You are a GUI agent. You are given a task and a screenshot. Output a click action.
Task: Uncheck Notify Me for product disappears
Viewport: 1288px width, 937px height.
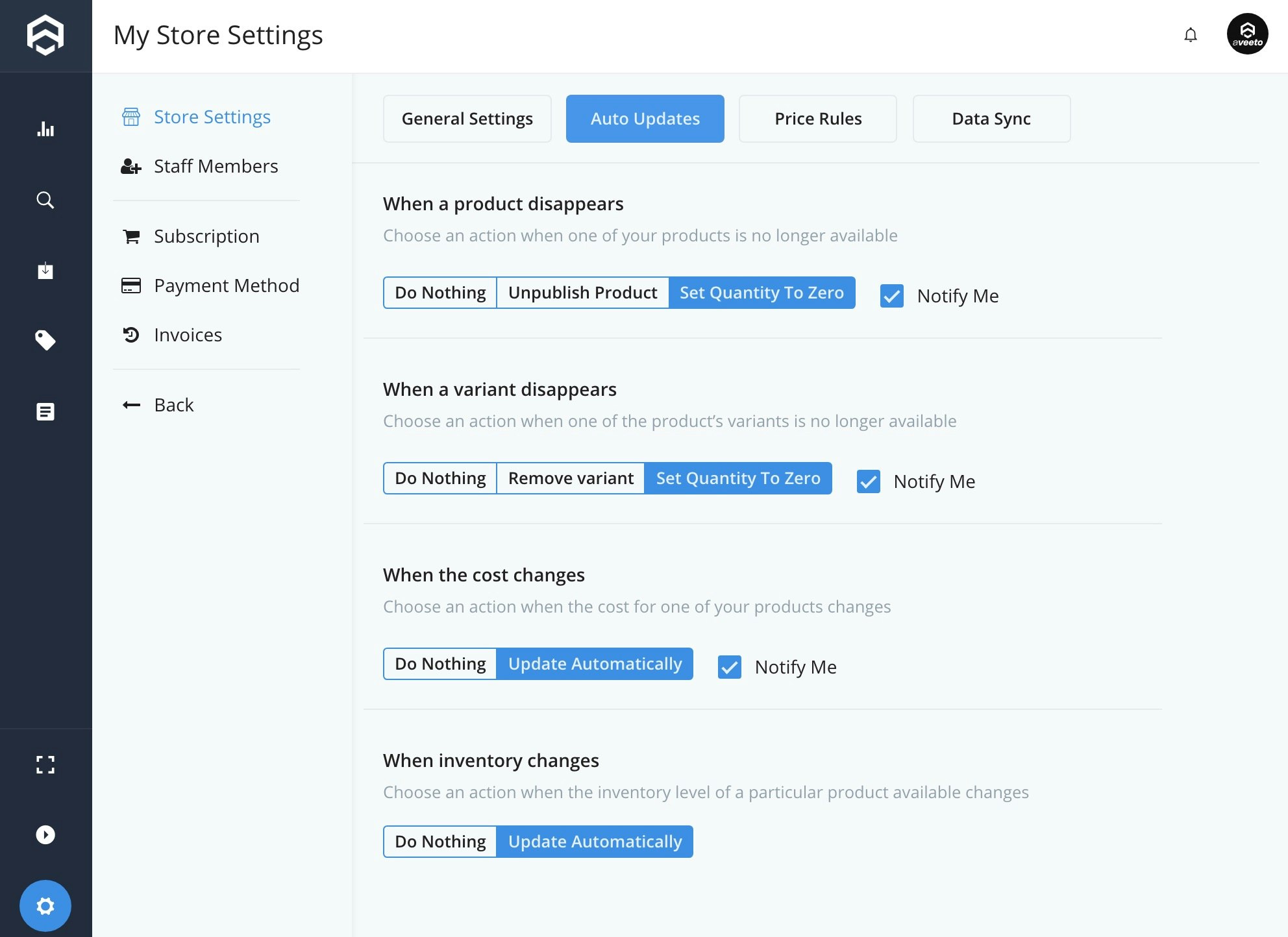(892, 296)
